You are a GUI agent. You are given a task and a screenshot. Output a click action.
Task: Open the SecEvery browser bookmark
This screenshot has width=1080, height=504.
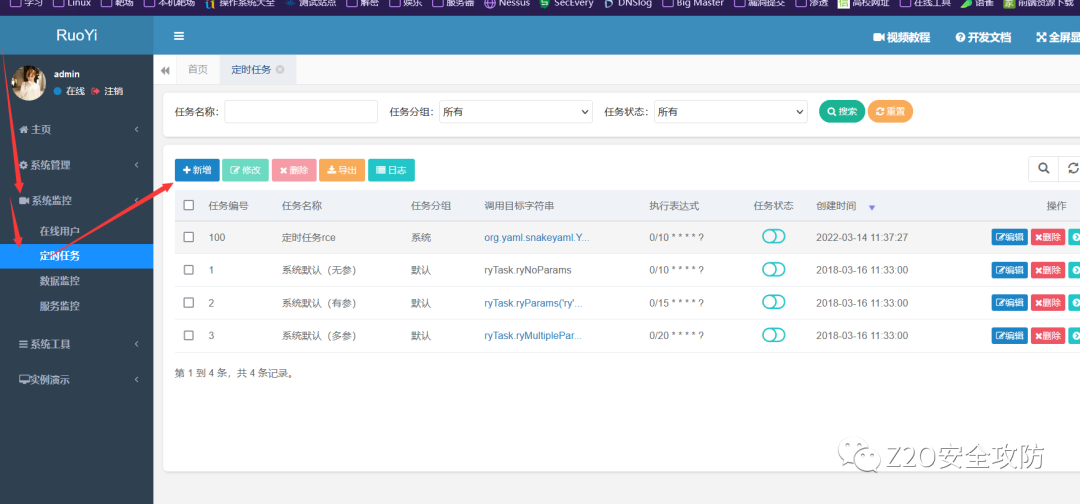pos(565,3)
